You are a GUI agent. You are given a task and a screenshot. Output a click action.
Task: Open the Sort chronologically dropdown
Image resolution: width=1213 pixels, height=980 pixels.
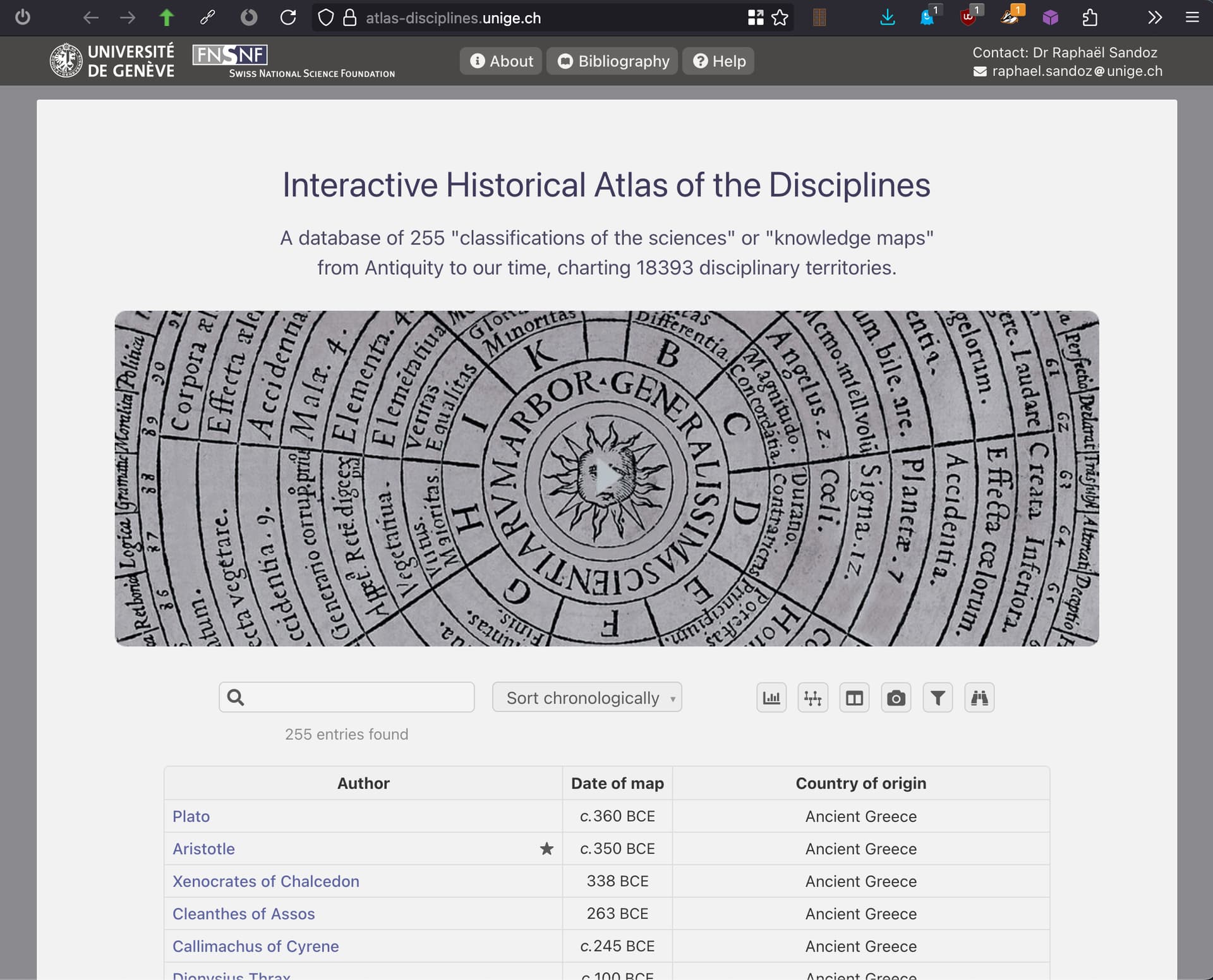click(587, 698)
